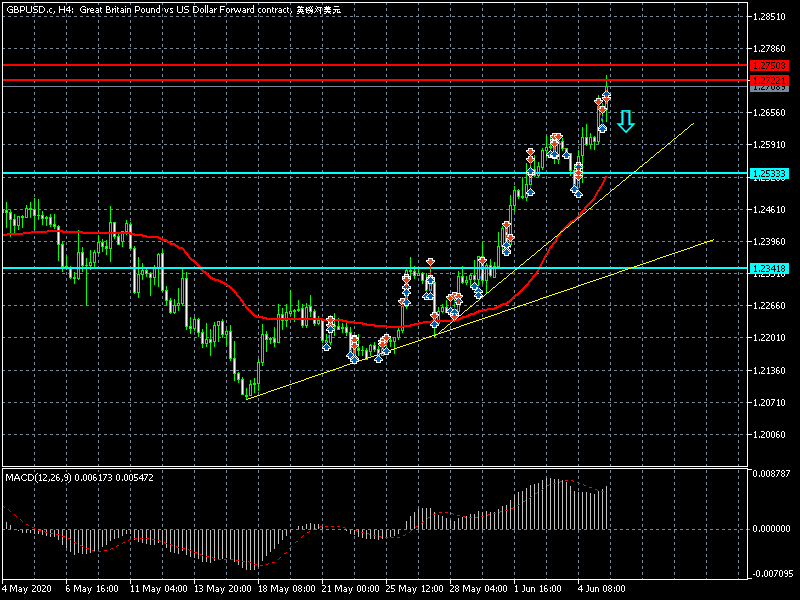Click the 1.20710 price axis label
The height and width of the screenshot is (600, 800).
pos(769,403)
